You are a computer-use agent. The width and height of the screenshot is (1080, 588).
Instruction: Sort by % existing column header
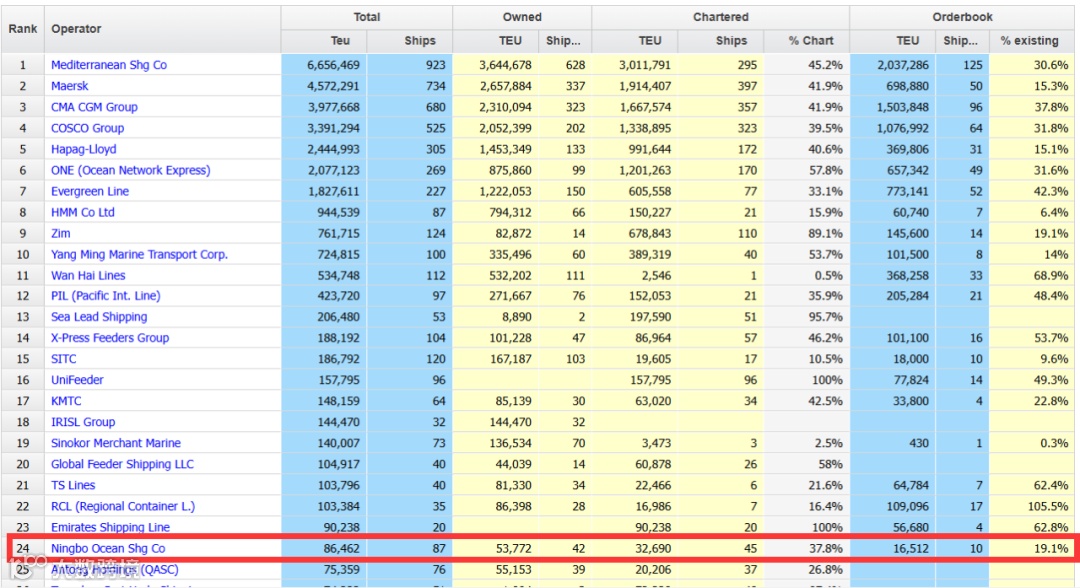tap(1032, 41)
